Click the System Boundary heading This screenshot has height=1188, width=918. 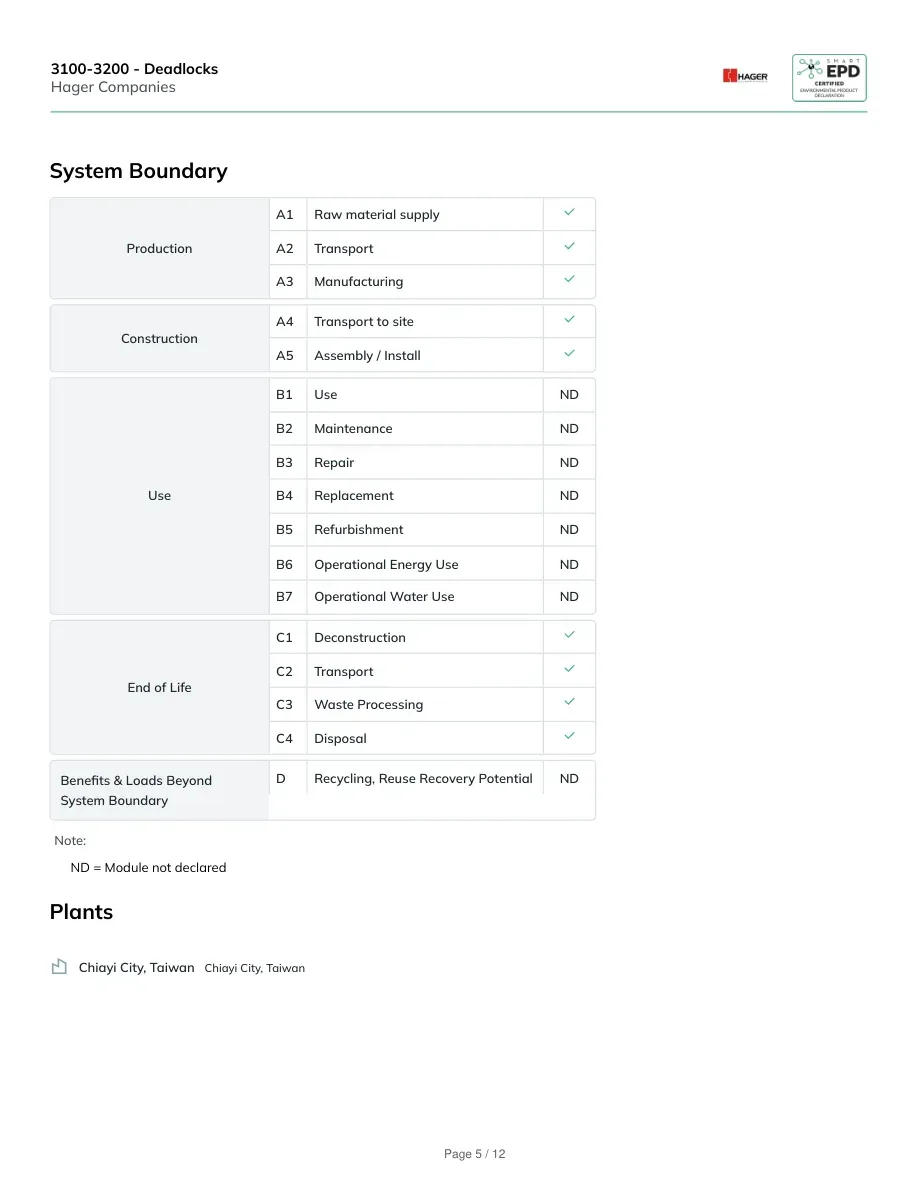(139, 171)
